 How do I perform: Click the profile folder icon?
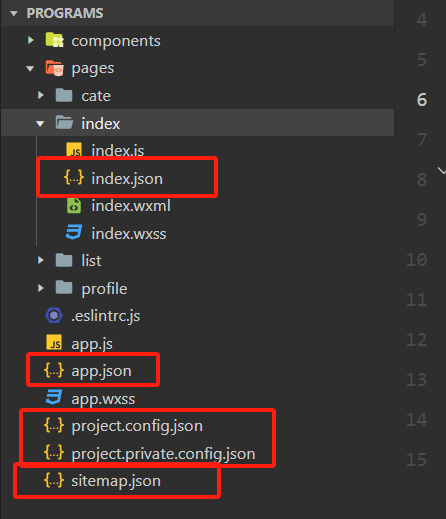coord(64,287)
